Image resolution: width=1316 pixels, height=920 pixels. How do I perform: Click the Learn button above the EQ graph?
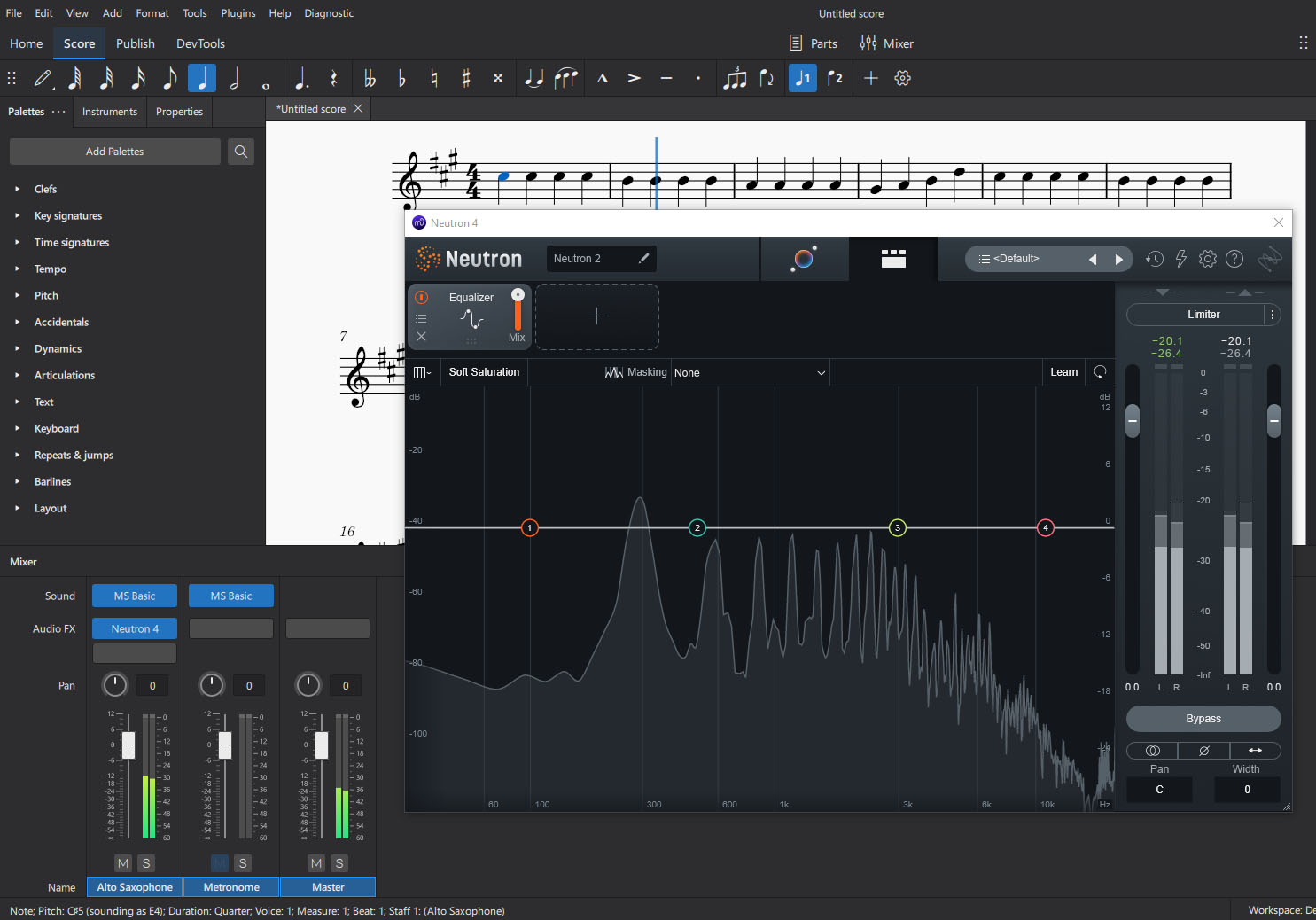1063,372
